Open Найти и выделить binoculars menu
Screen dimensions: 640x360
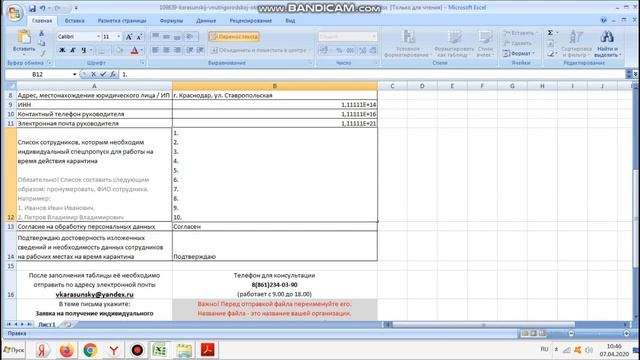point(607,44)
